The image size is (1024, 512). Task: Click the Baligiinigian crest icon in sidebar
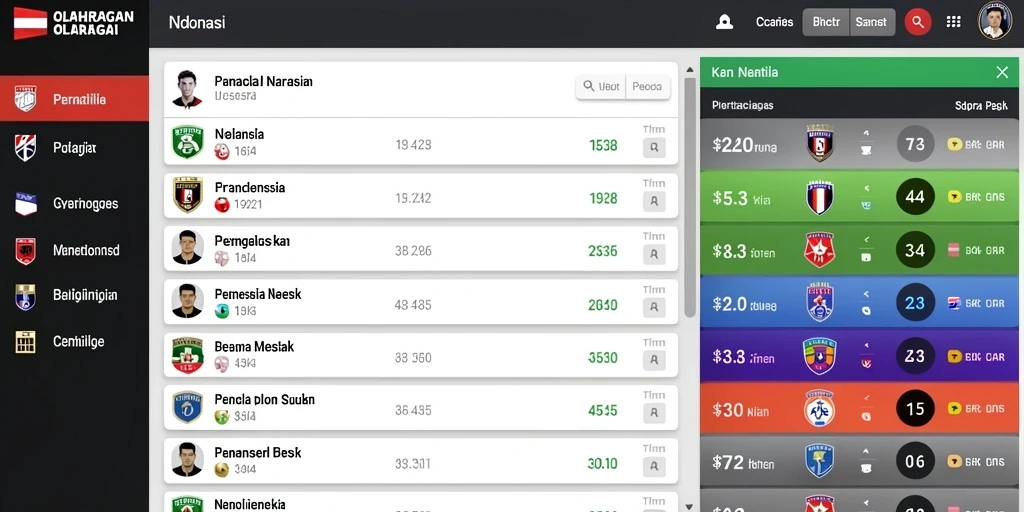click(x=25, y=296)
